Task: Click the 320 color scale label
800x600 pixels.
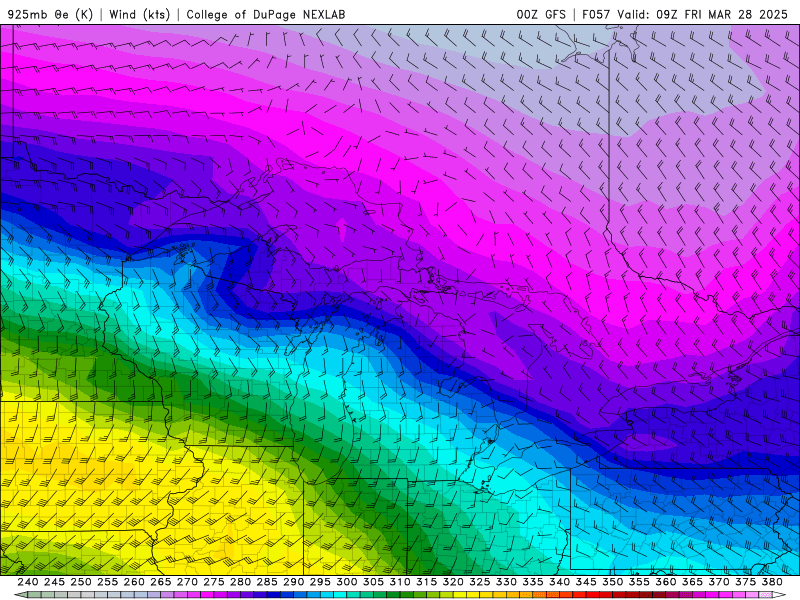Action: (x=453, y=582)
